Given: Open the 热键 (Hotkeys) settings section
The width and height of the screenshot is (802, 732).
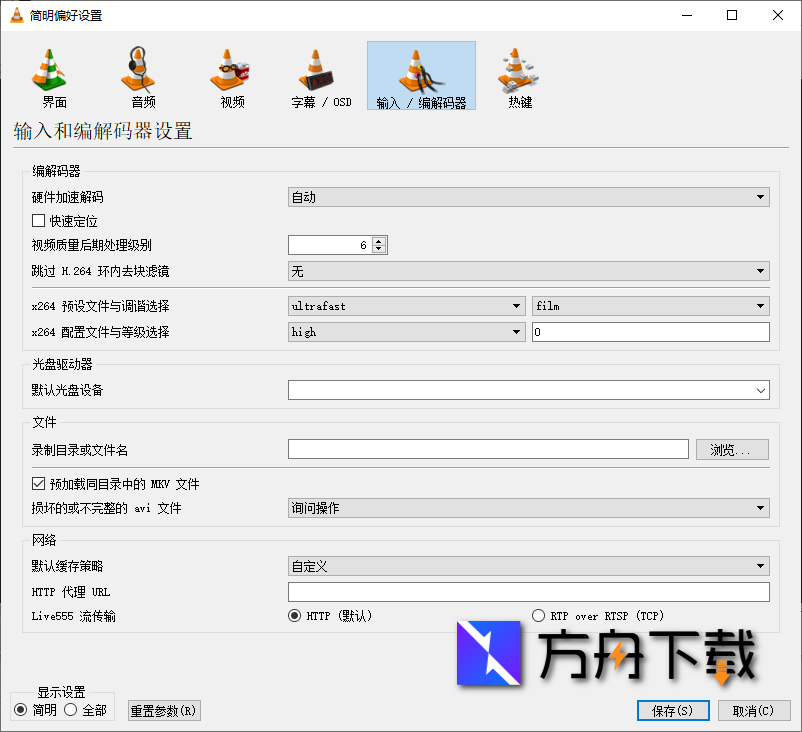Looking at the screenshot, I should coord(516,75).
